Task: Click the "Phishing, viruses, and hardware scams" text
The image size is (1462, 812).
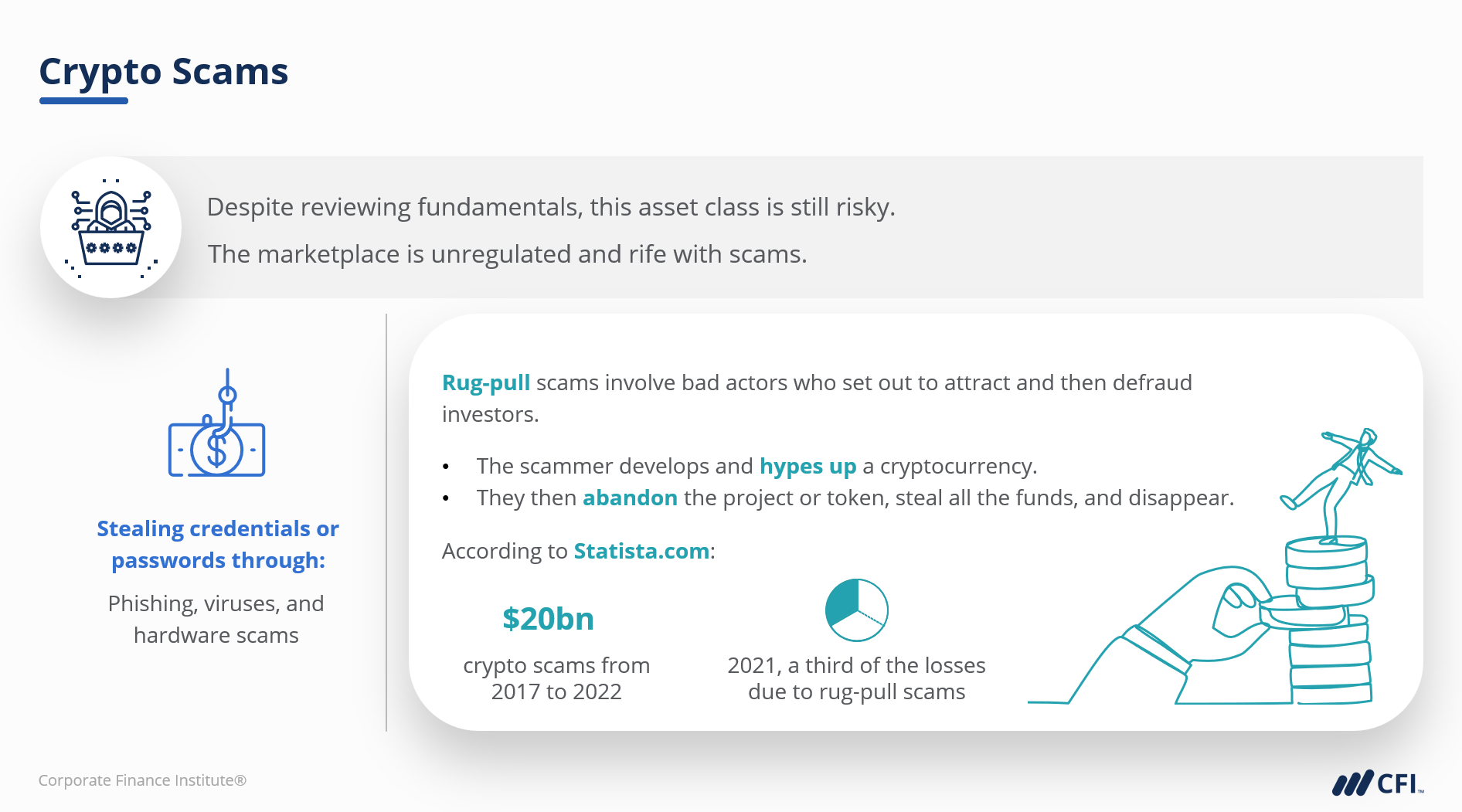Action: click(x=216, y=619)
